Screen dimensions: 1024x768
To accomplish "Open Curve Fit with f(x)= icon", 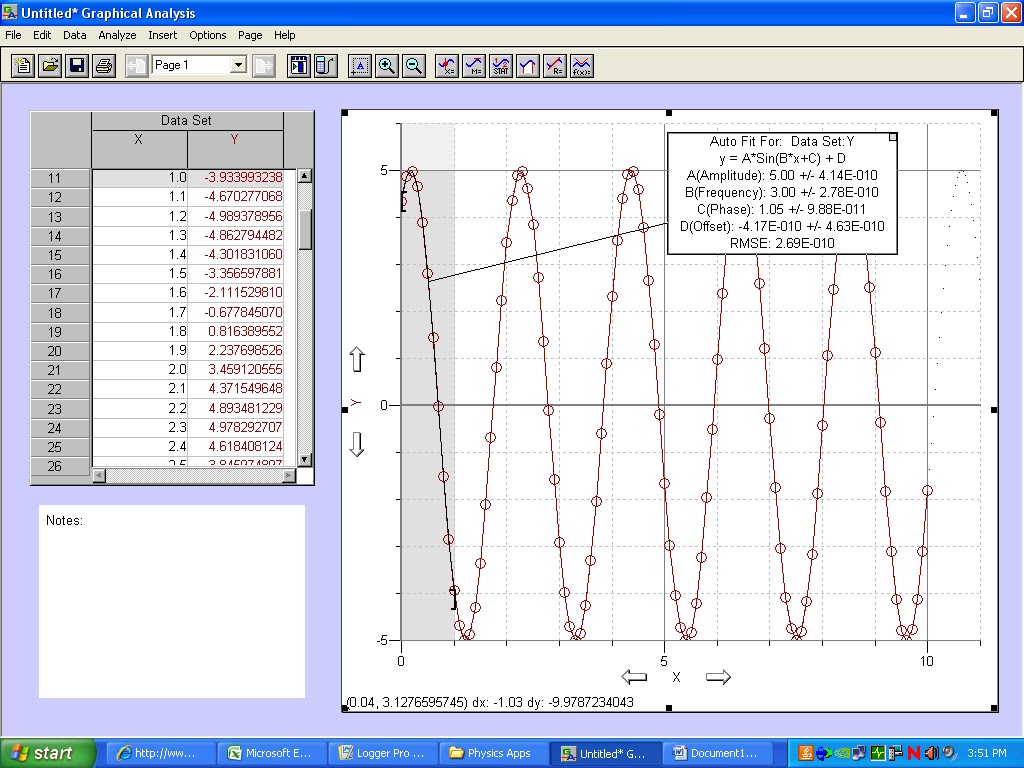I will click(581, 66).
